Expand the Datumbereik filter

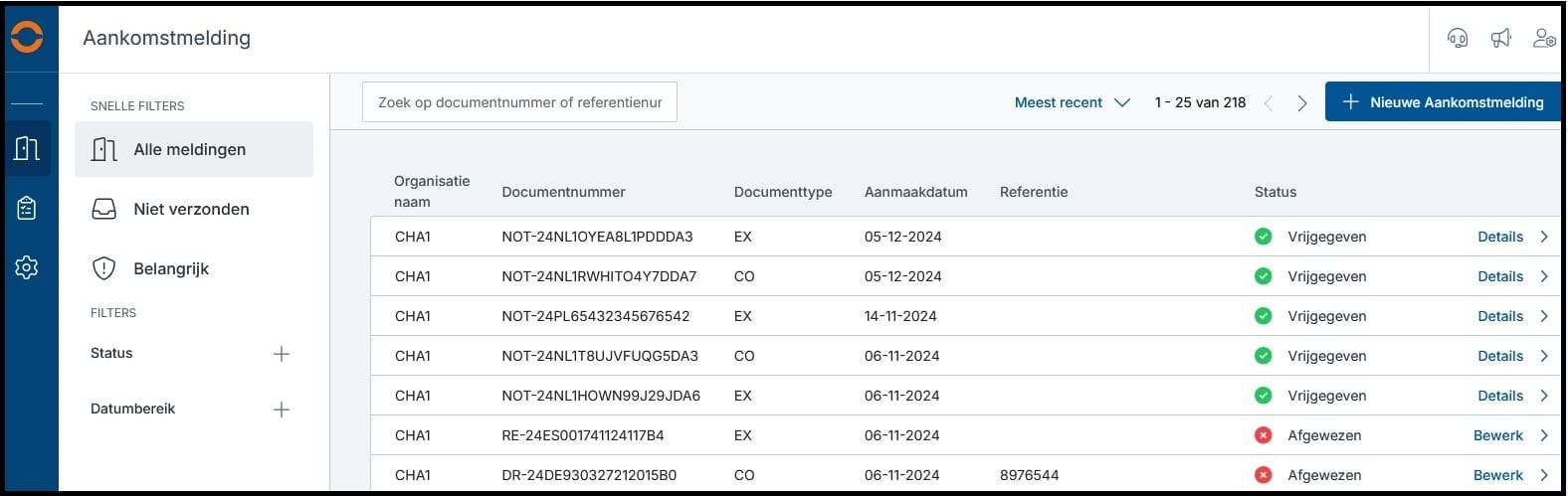pyautogui.click(x=282, y=410)
